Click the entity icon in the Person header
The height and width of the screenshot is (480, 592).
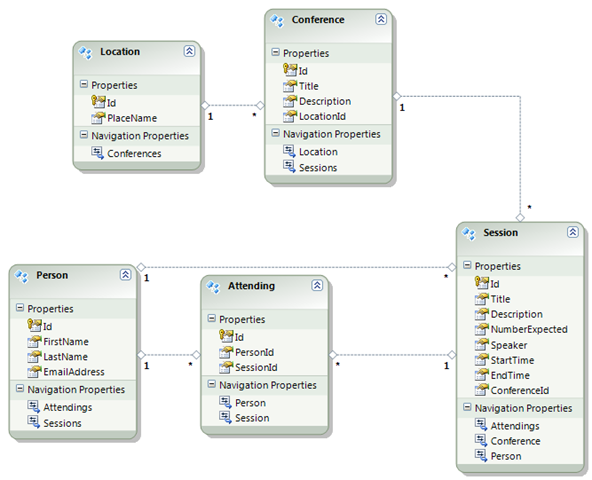click(22, 276)
